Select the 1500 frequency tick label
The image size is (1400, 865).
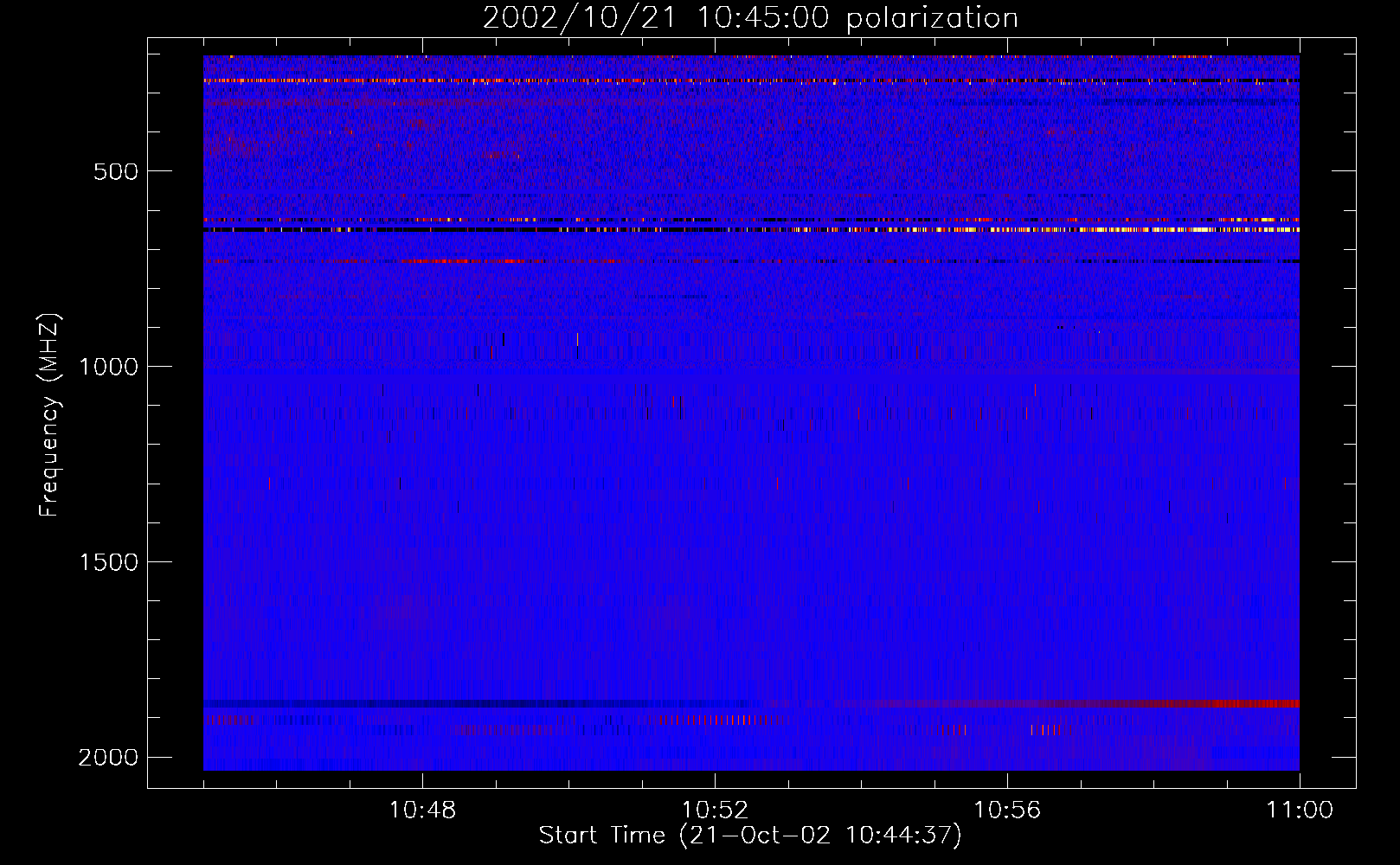tap(108, 562)
